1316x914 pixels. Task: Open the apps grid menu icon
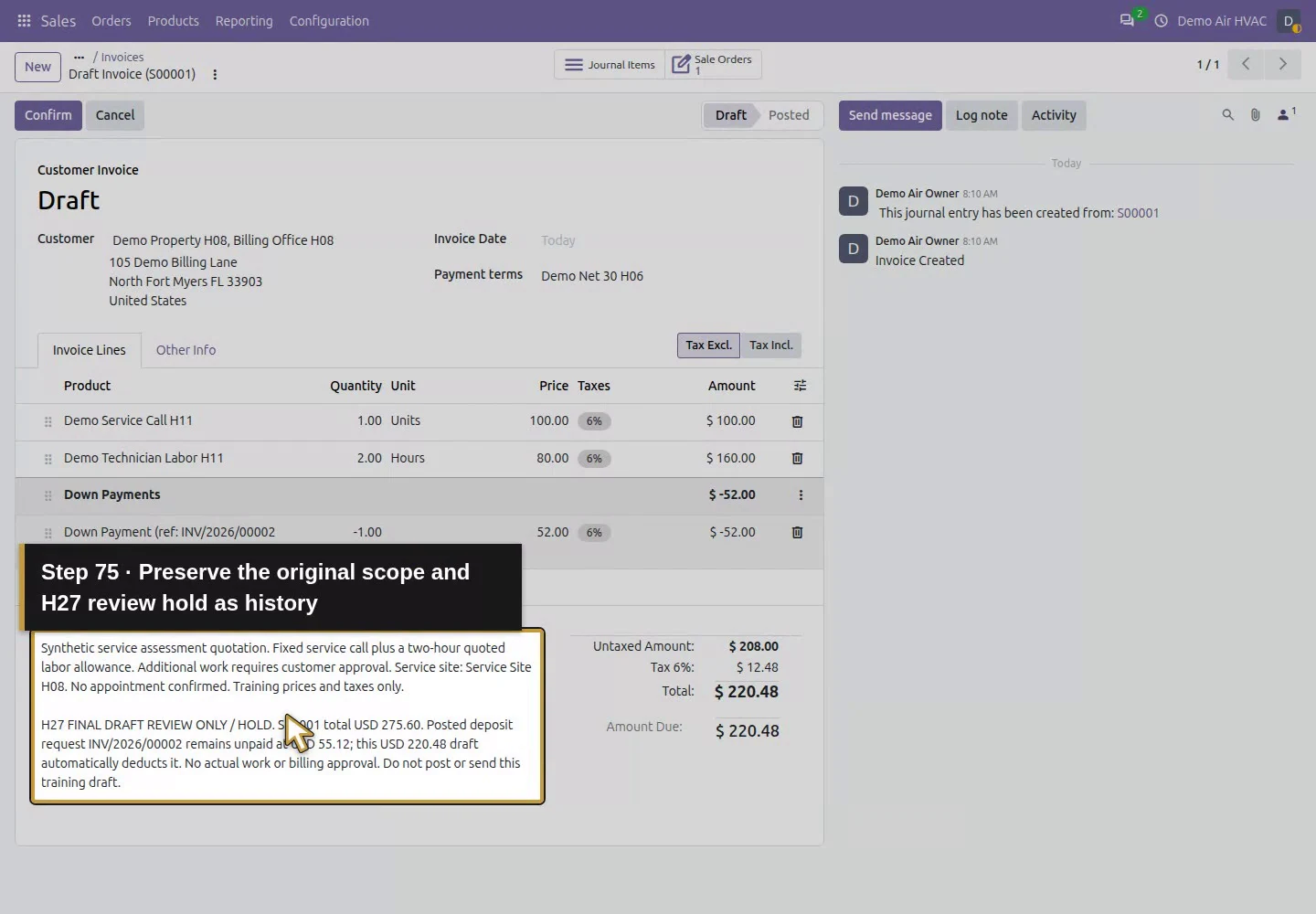(25, 20)
